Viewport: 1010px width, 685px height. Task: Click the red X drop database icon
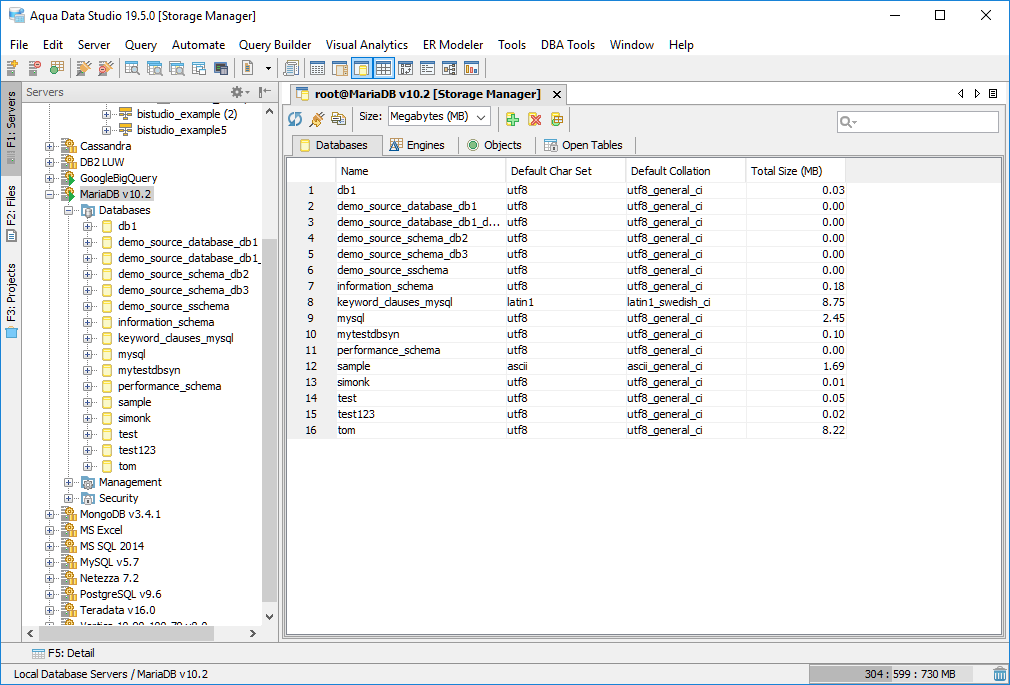tap(534, 119)
